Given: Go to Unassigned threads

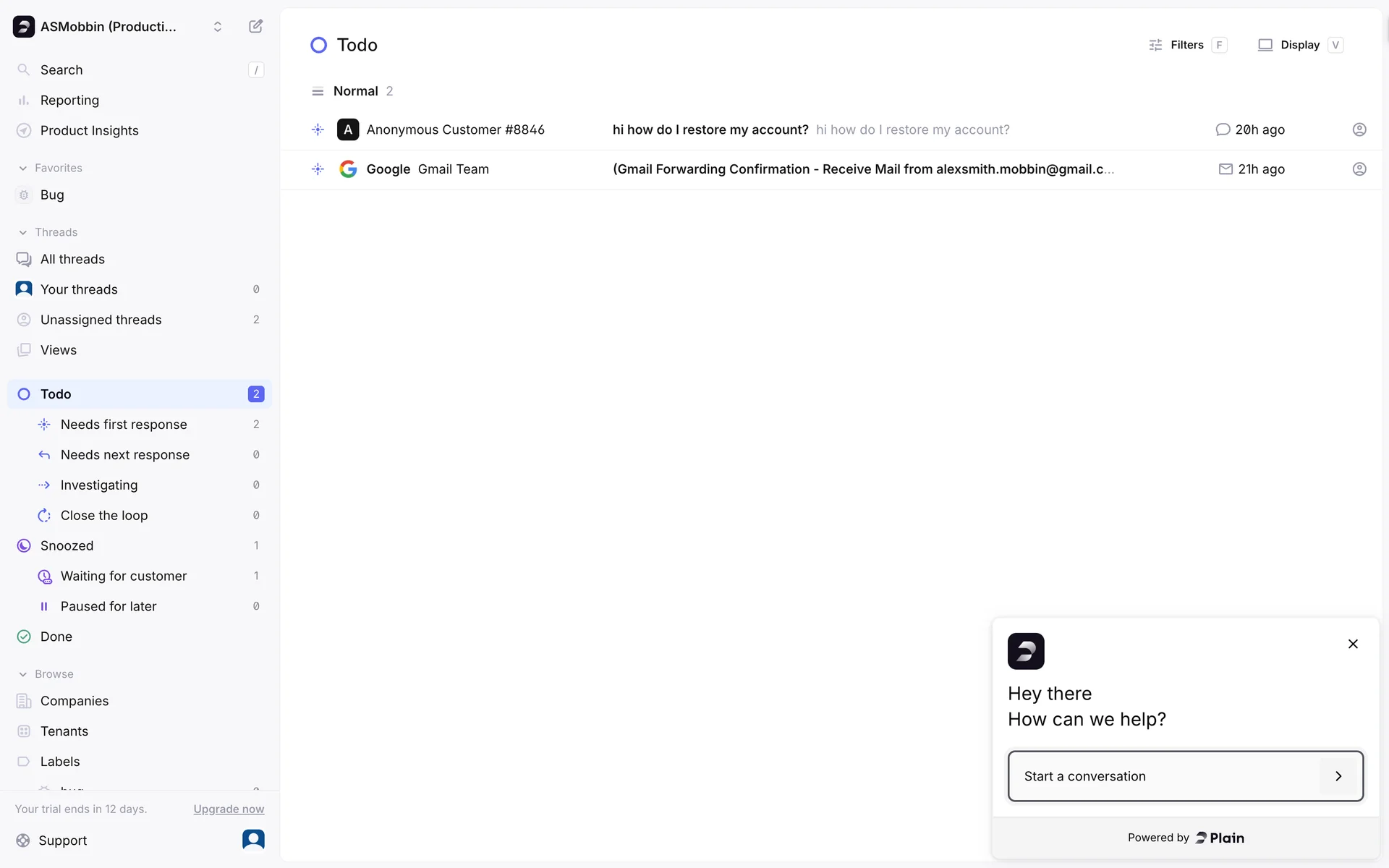Looking at the screenshot, I should 101,320.
